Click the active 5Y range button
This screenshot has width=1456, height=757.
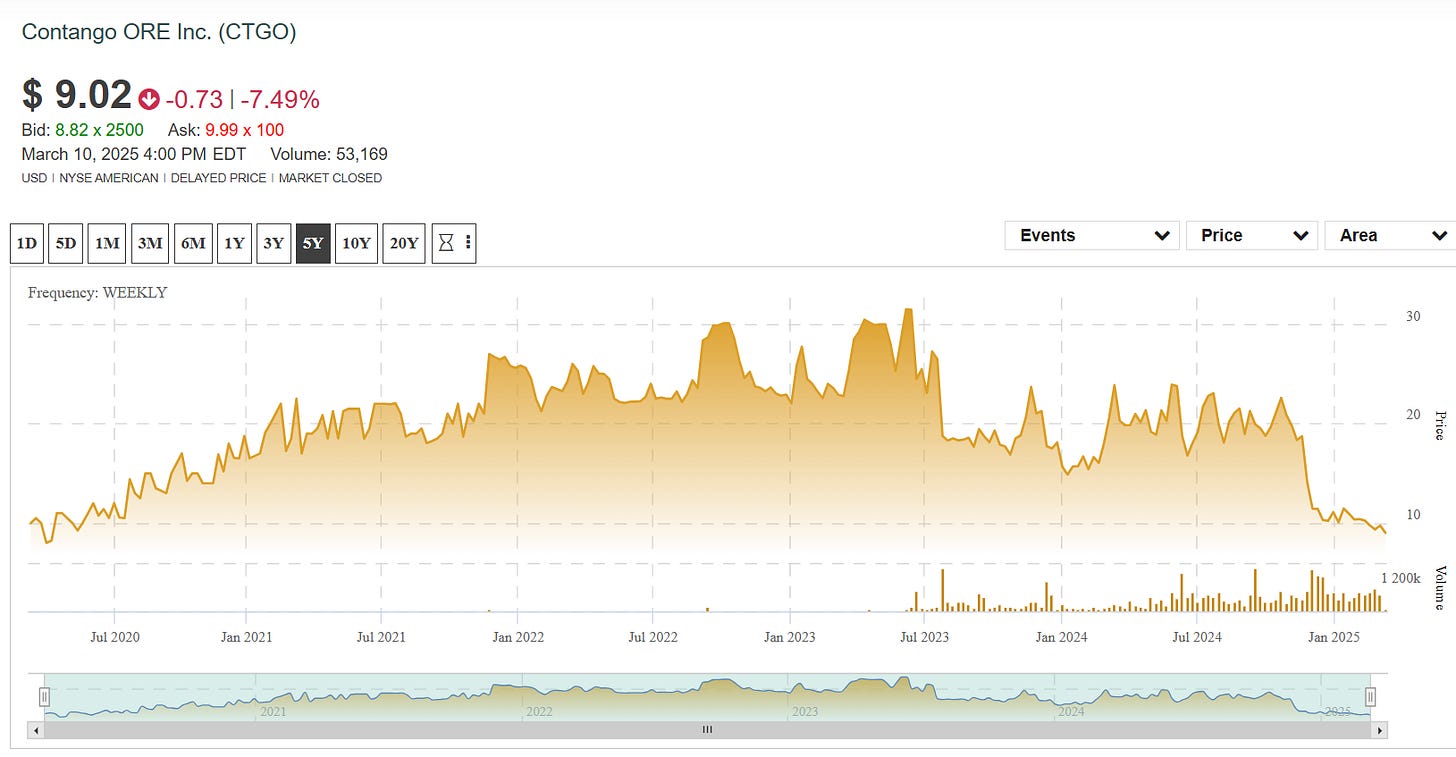313,243
